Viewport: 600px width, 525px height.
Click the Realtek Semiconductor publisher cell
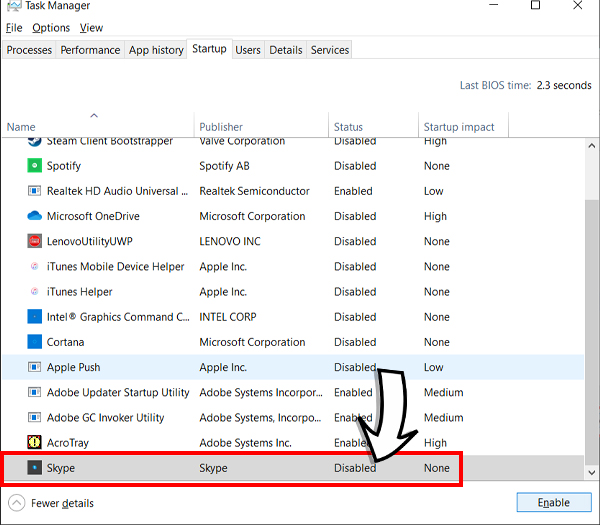point(254,191)
